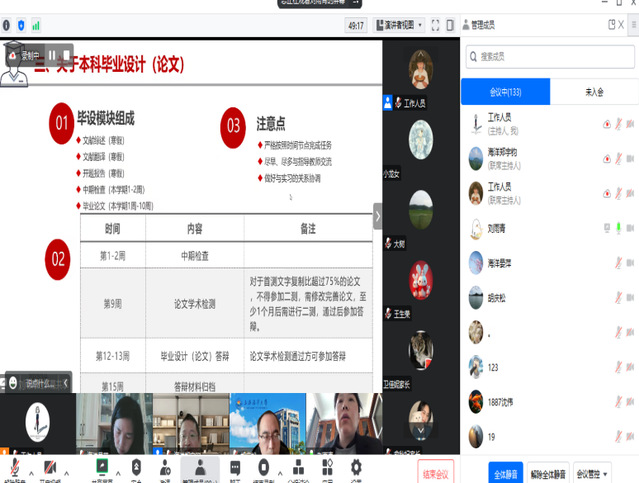Switch to the 未入会 tab
This screenshot has width=639, height=483.
point(594,92)
